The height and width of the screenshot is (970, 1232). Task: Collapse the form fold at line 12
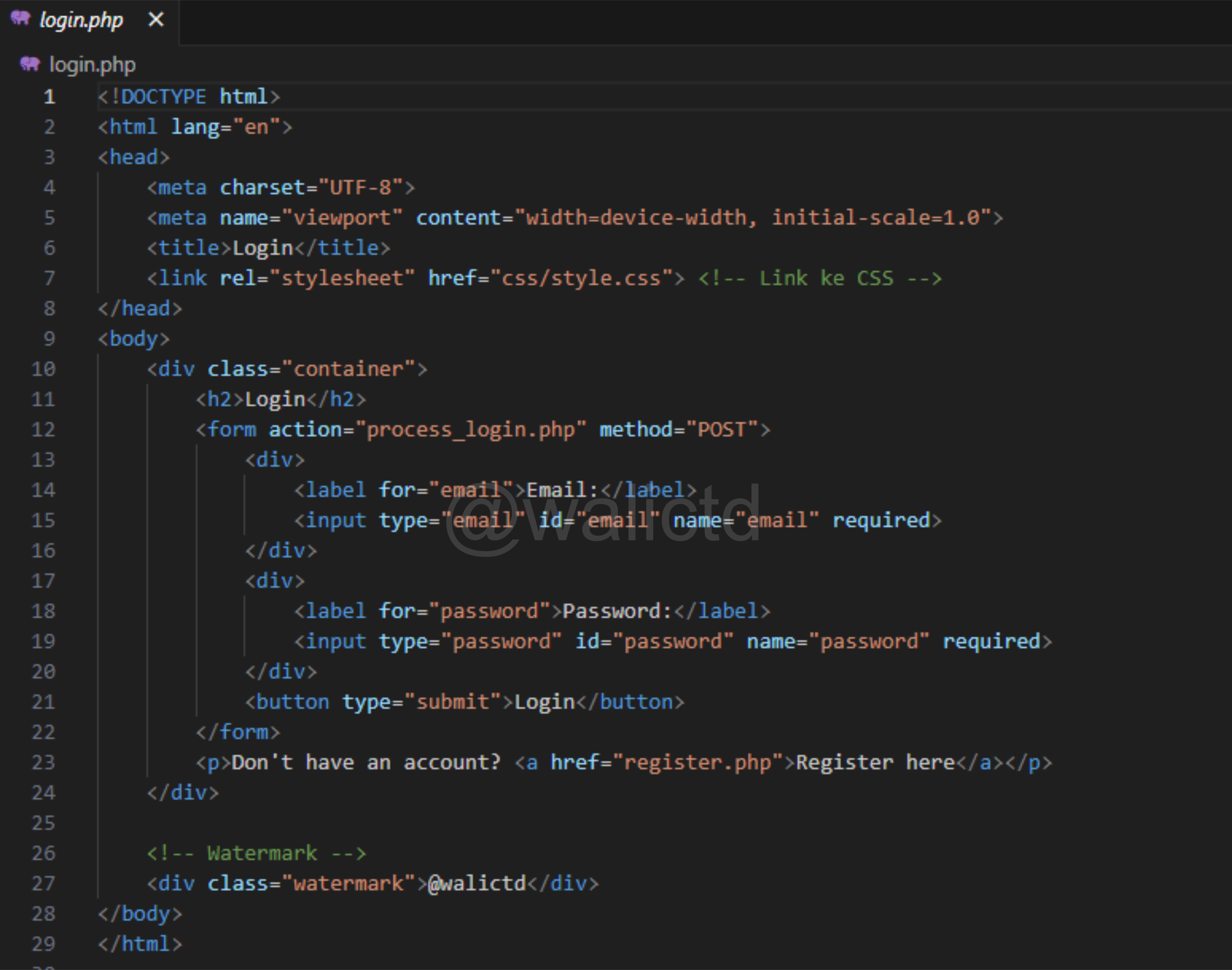click(x=80, y=429)
